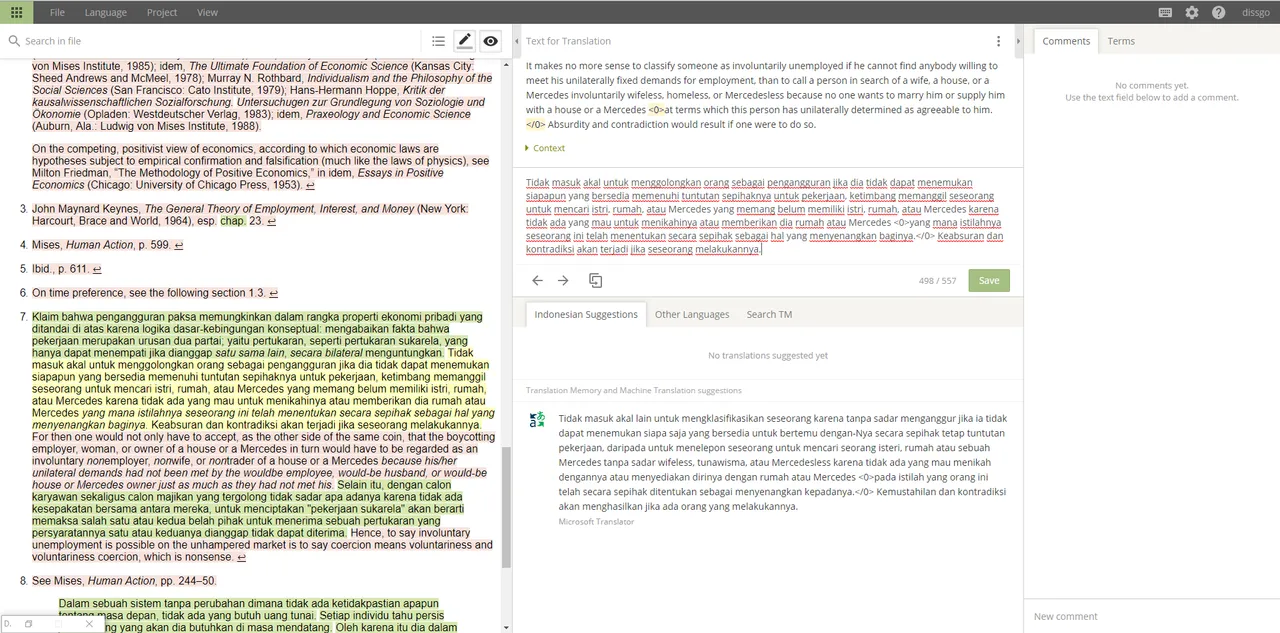Close the small floating window with X

[x=88, y=624]
